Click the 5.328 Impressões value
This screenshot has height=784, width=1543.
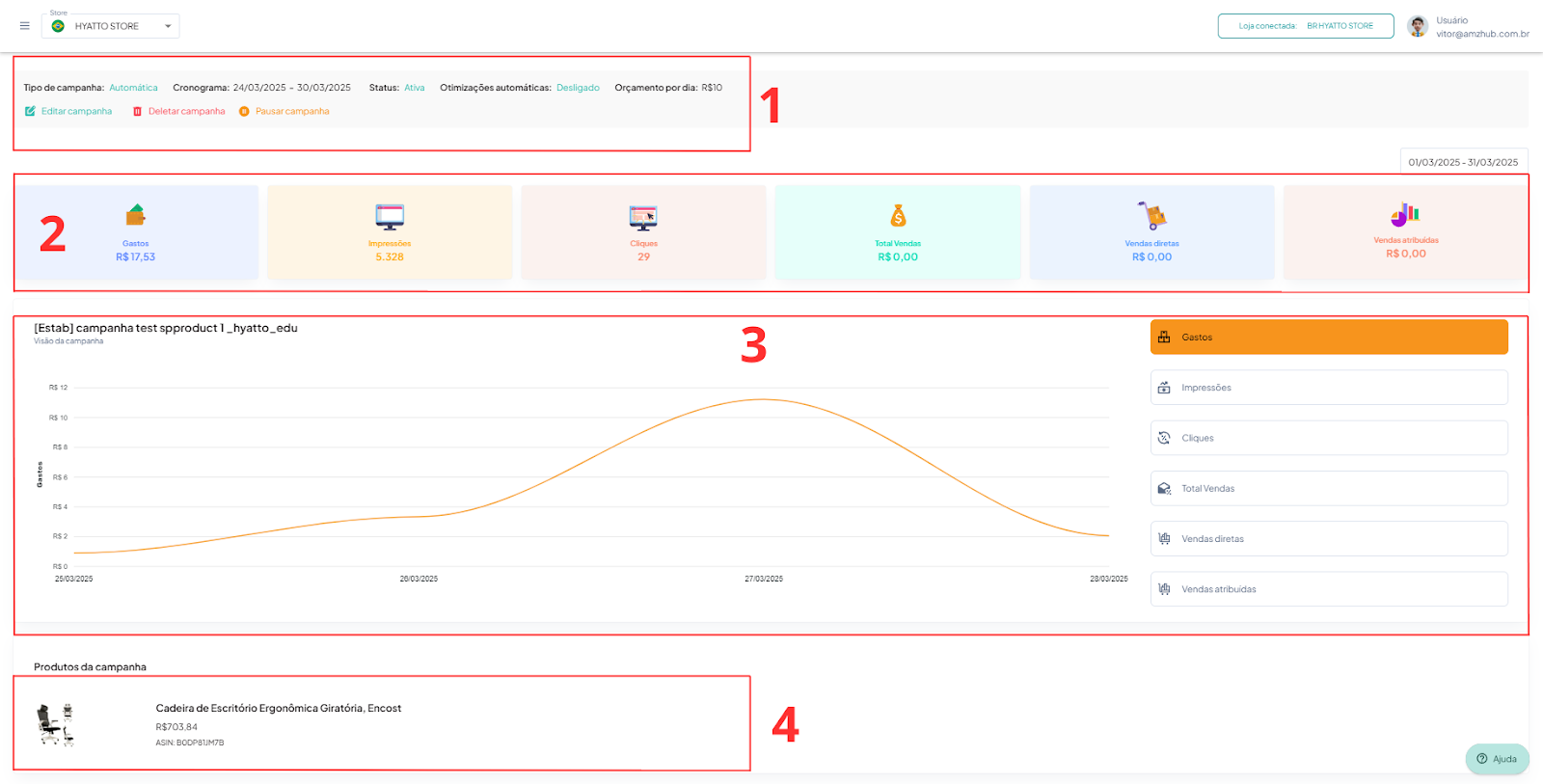tap(390, 257)
